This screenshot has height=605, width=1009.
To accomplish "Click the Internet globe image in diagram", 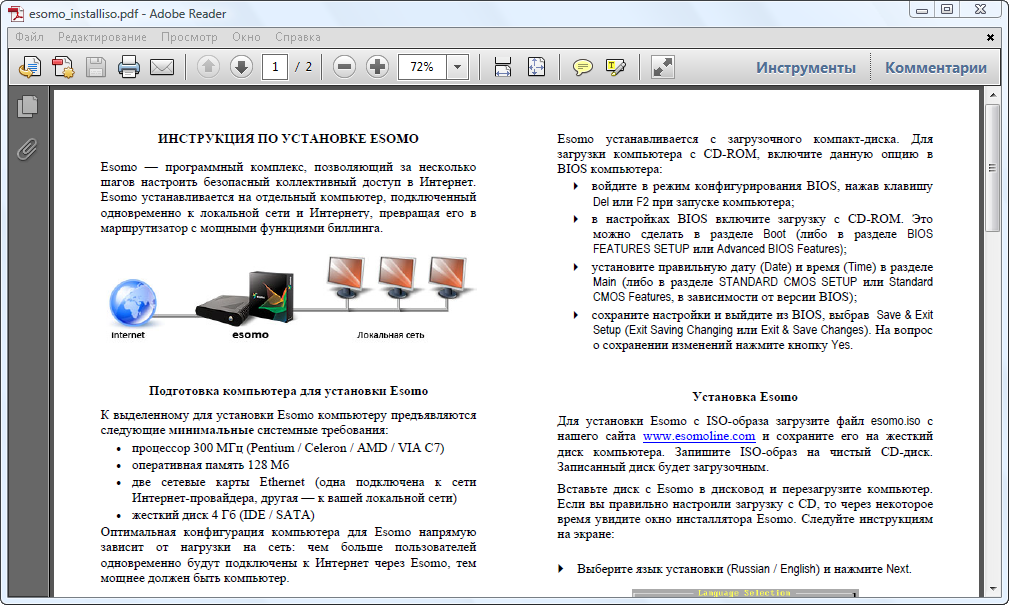I will pyautogui.click(x=133, y=302).
